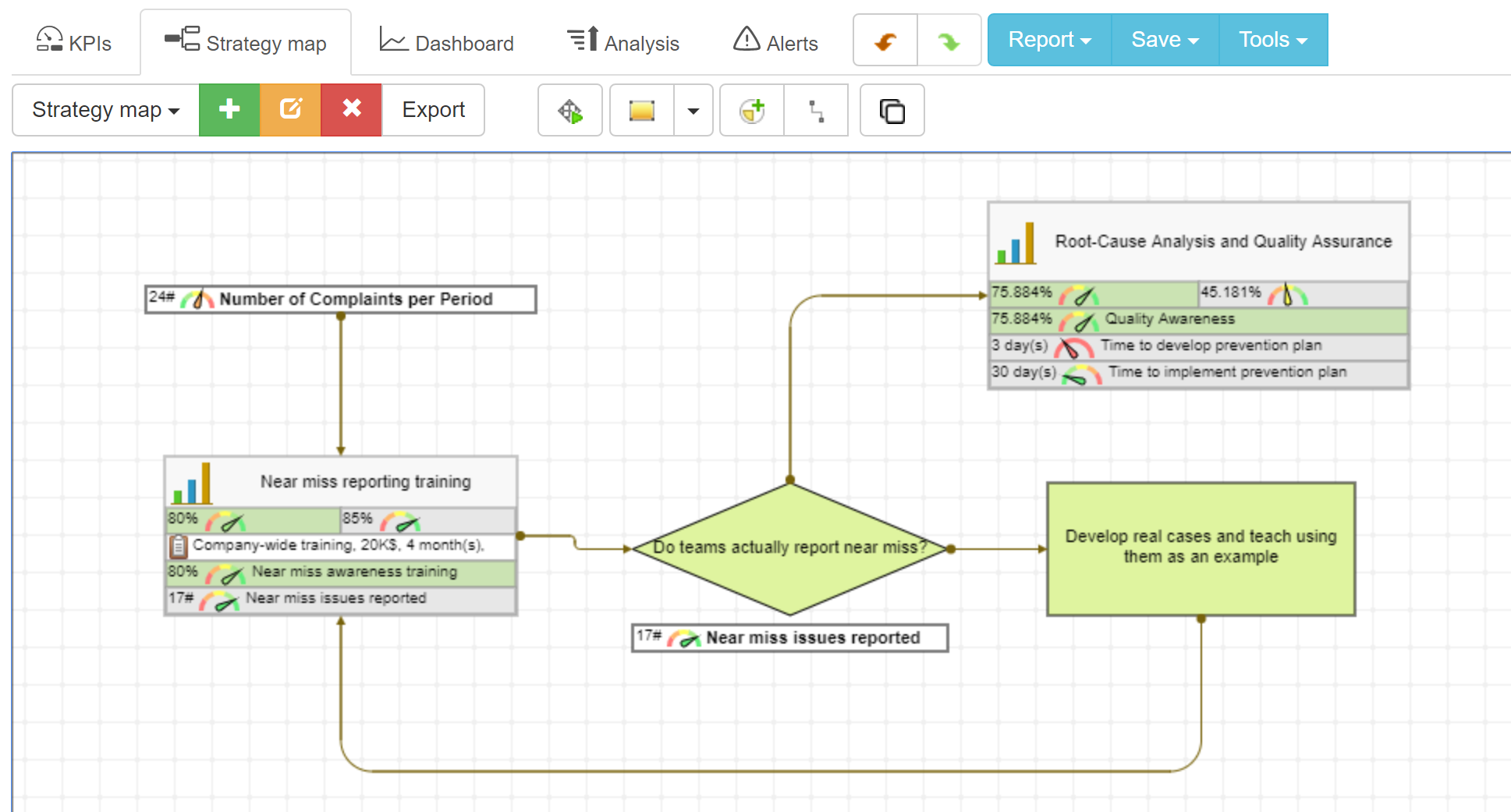Viewport: 1511px width, 812px height.
Task: Click the yellow rectangle shape tool
Action: tap(642, 111)
